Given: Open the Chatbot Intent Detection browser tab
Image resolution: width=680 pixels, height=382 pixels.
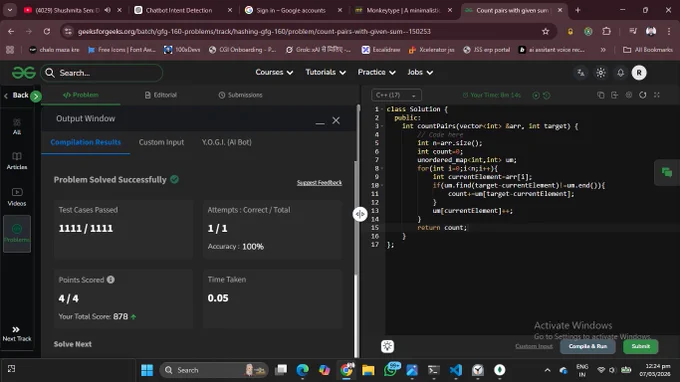Looking at the screenshot, I should (x=183, y=10).
